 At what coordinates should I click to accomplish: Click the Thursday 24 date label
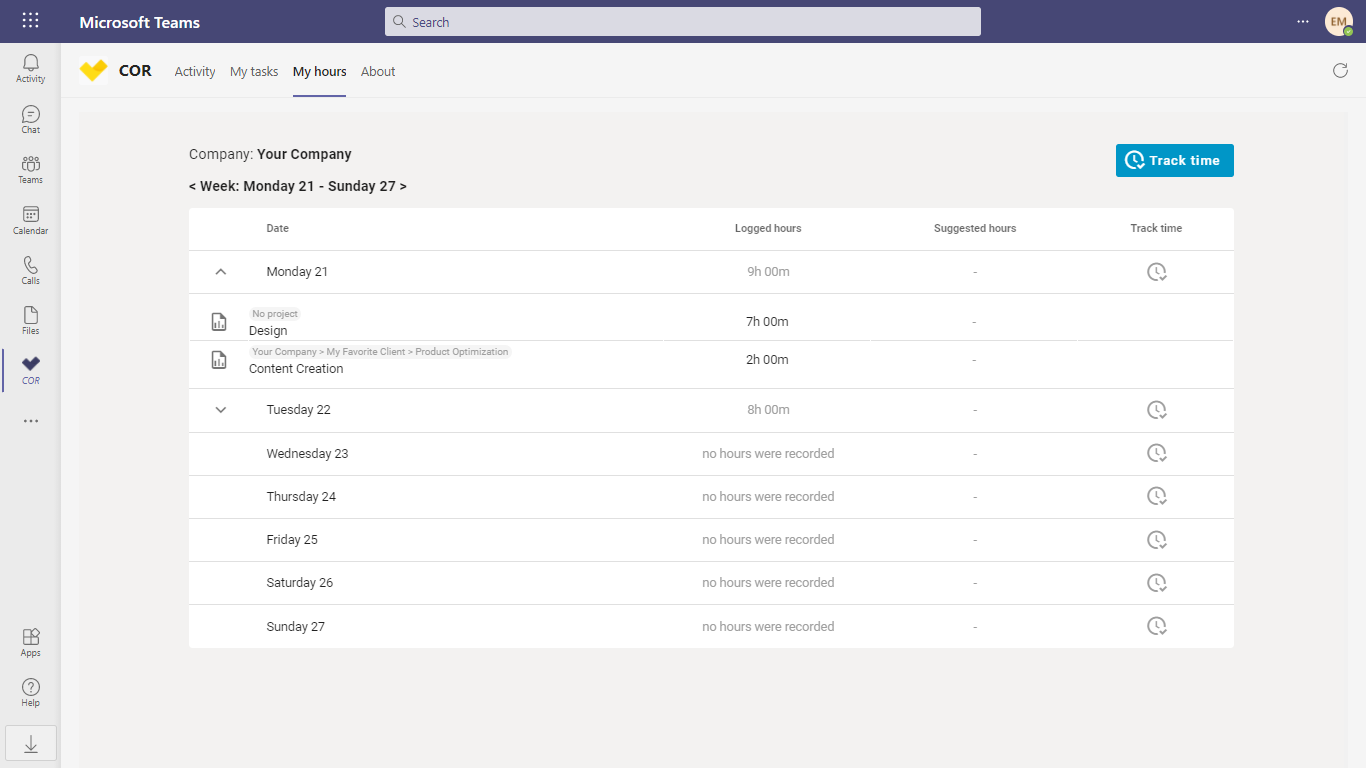pos(301,497)
